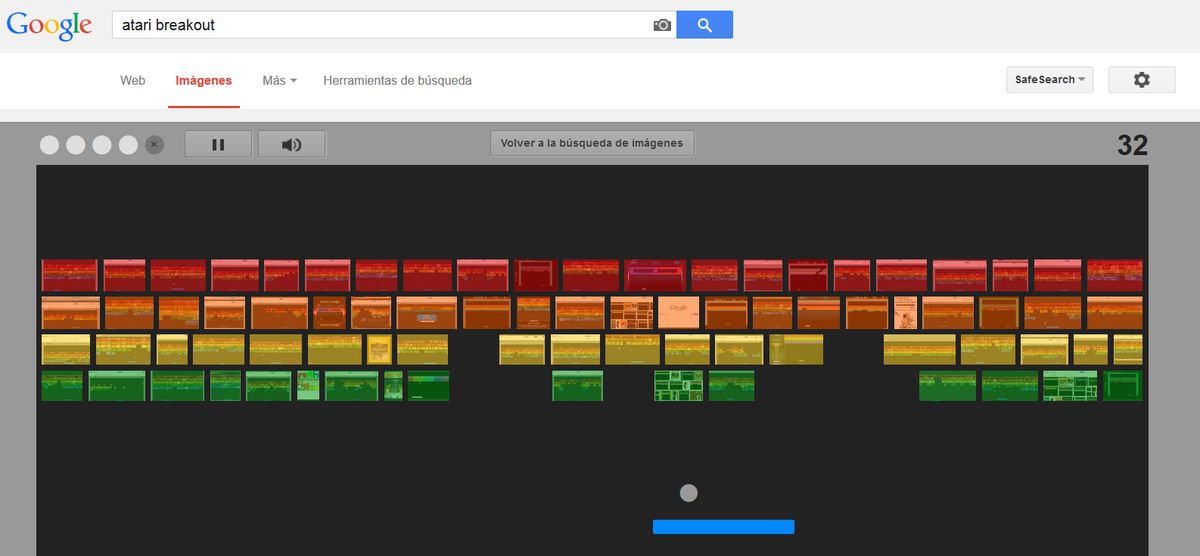Open the Más dropdown menu
Viewport: 1200px width, 556px height.
pos(280,80)
